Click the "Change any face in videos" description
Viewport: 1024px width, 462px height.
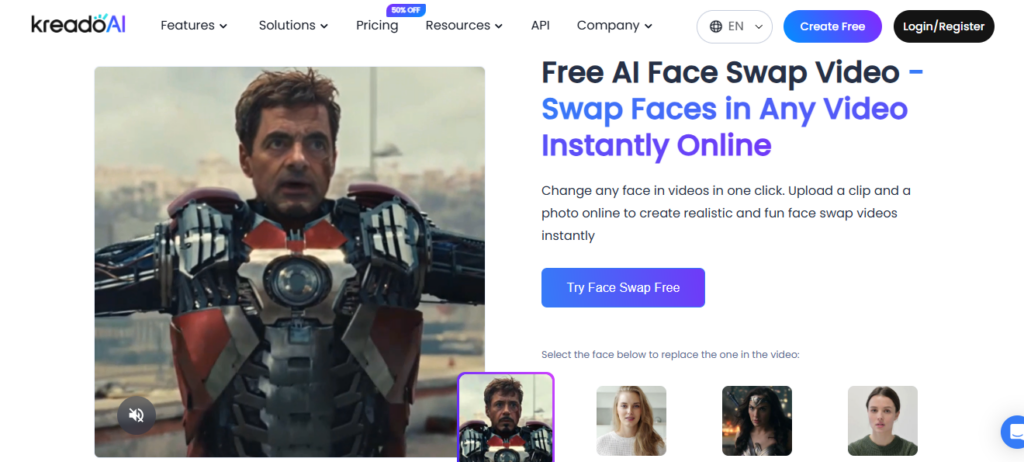pos(726,213)
